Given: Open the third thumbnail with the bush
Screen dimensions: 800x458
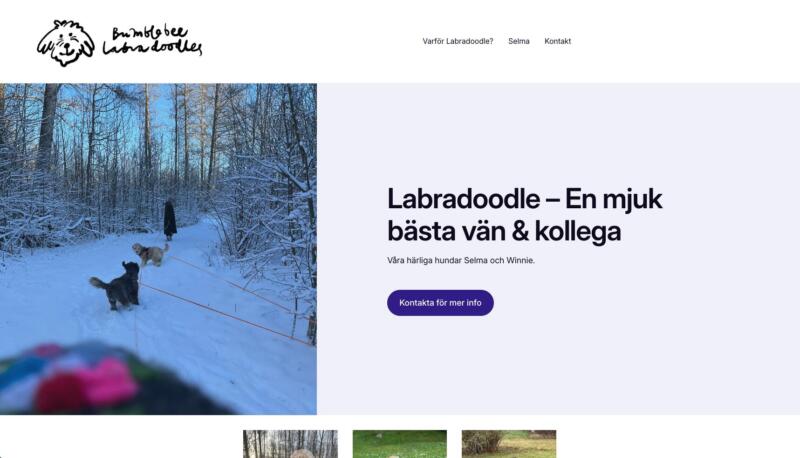Looking at the screenshot, I should point(509,444).
